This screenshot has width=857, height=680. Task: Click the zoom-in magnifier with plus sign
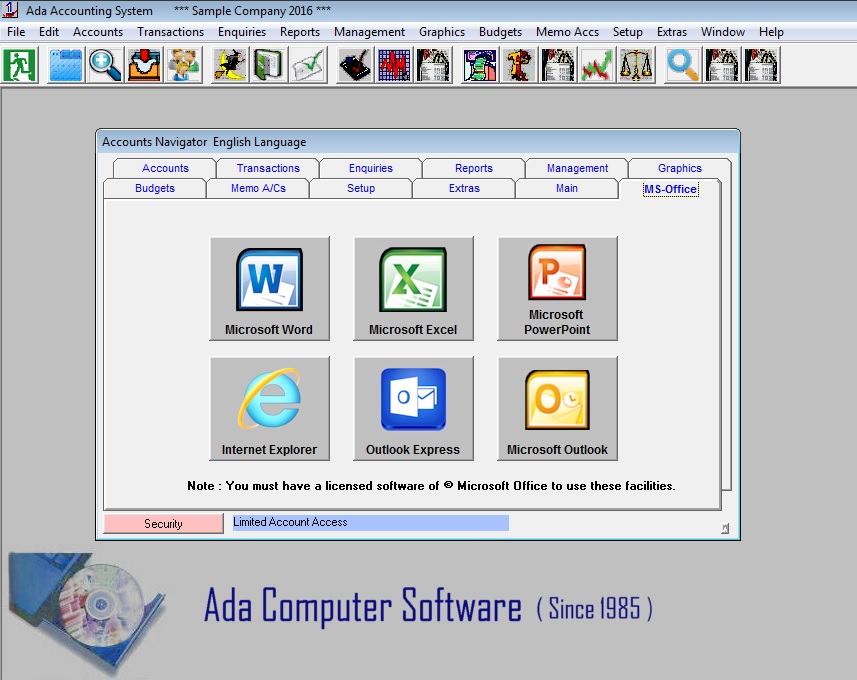point(105,65)
